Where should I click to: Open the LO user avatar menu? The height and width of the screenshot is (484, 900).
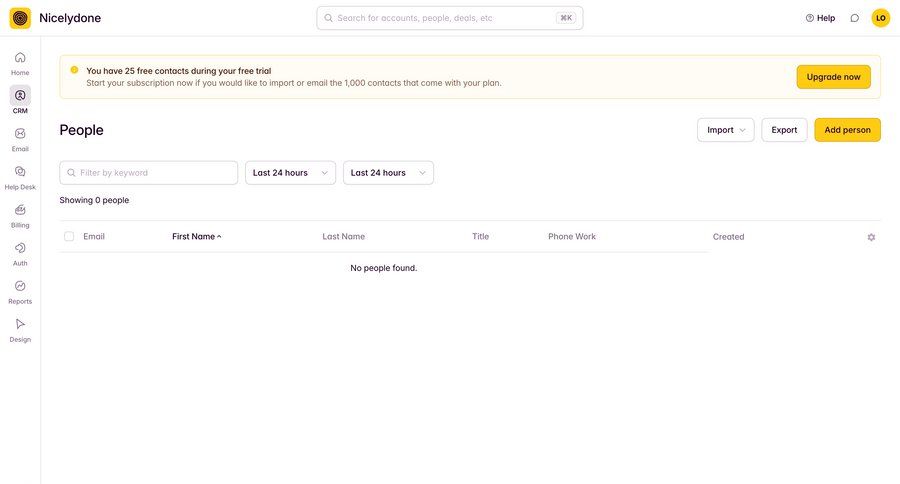[x=880, y=18]
